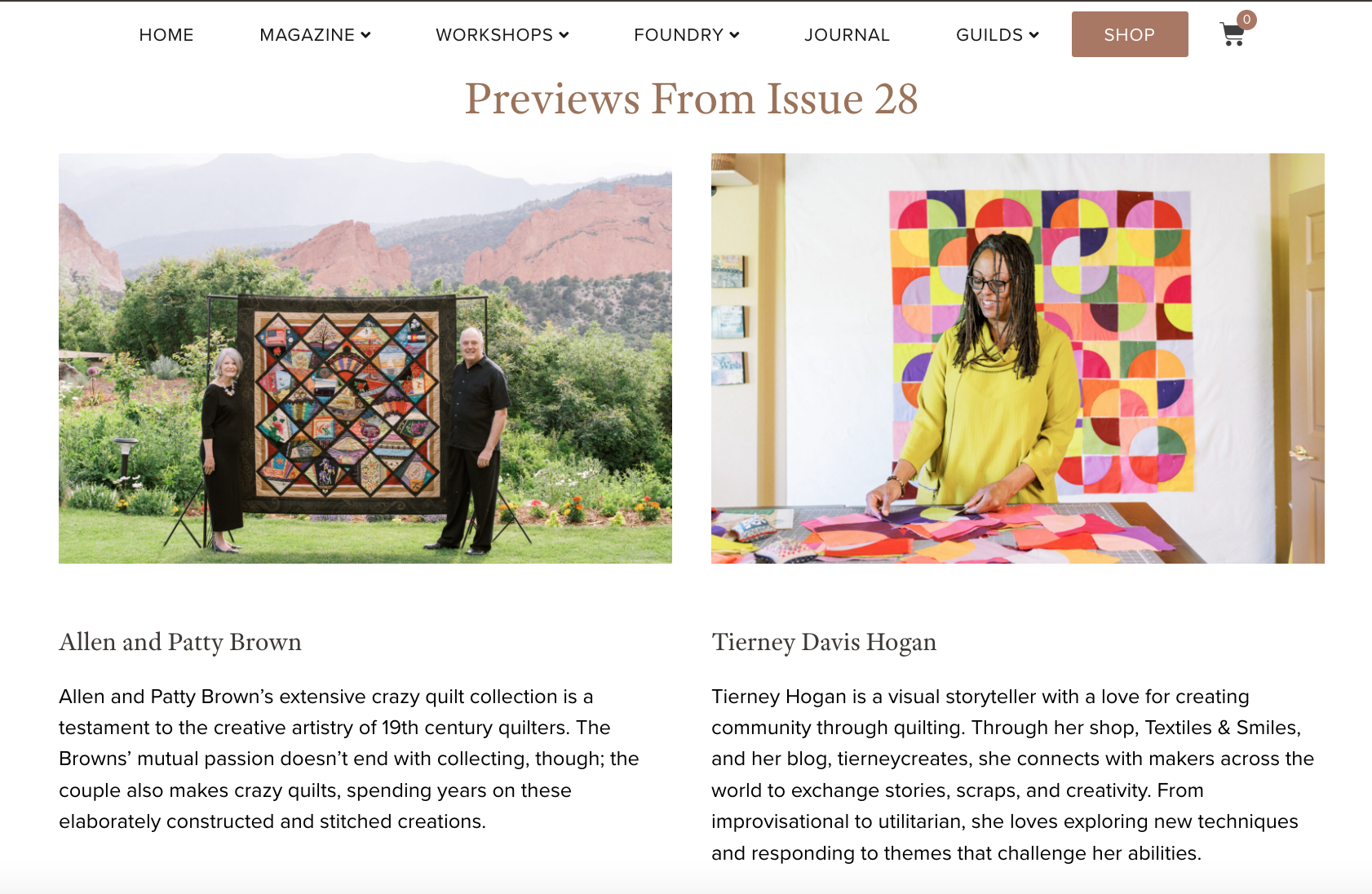Open the shopping cart icon
The height and width of the screenshot is (894, 1372).
click(1232, 35)
